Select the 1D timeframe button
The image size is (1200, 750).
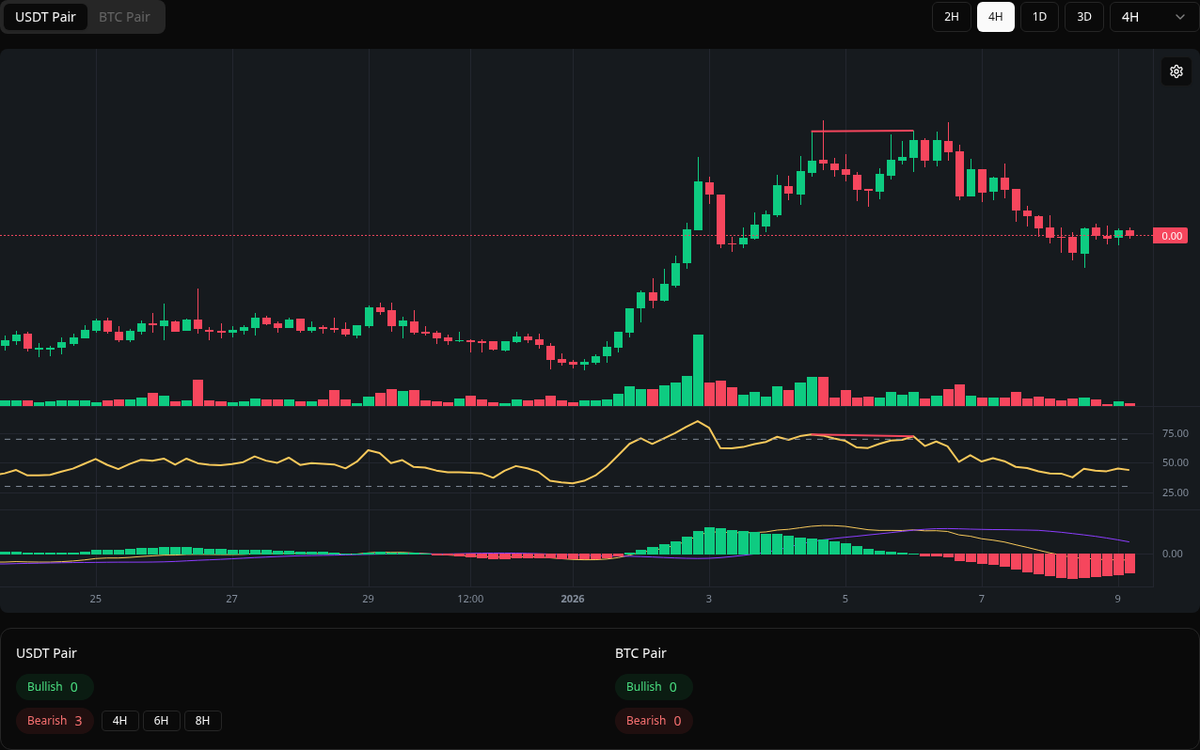tap(1039, 17)
